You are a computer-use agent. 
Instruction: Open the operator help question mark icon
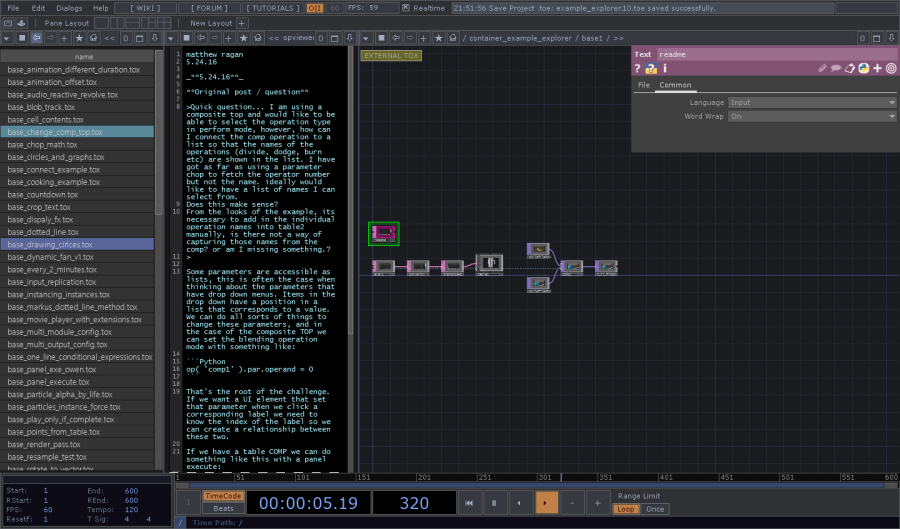[x=638, y=69]
